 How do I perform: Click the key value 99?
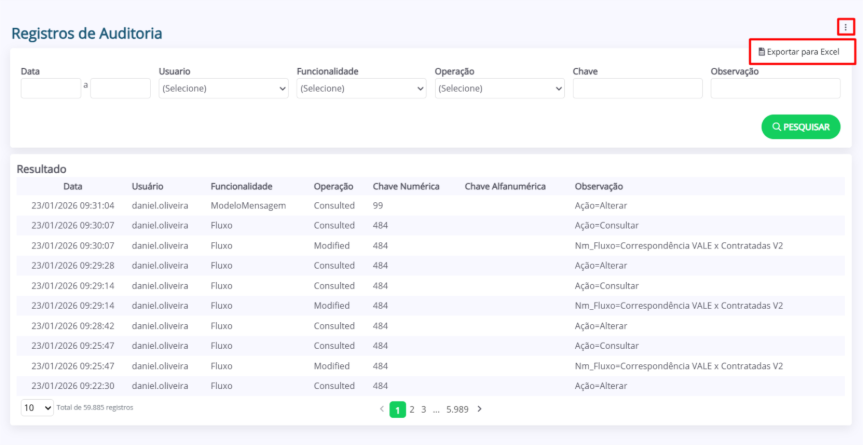click(377, 205)
